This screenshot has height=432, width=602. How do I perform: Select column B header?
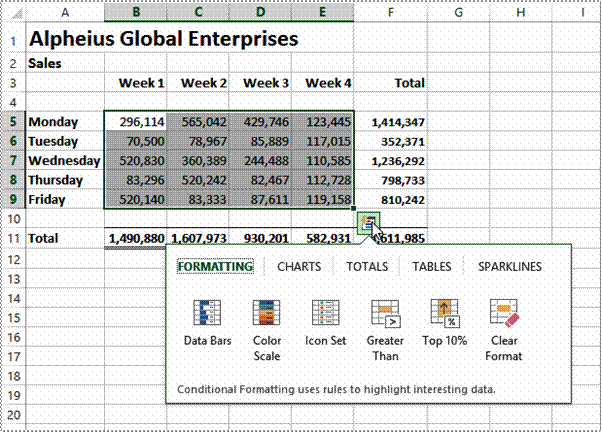tap(136, 12)
